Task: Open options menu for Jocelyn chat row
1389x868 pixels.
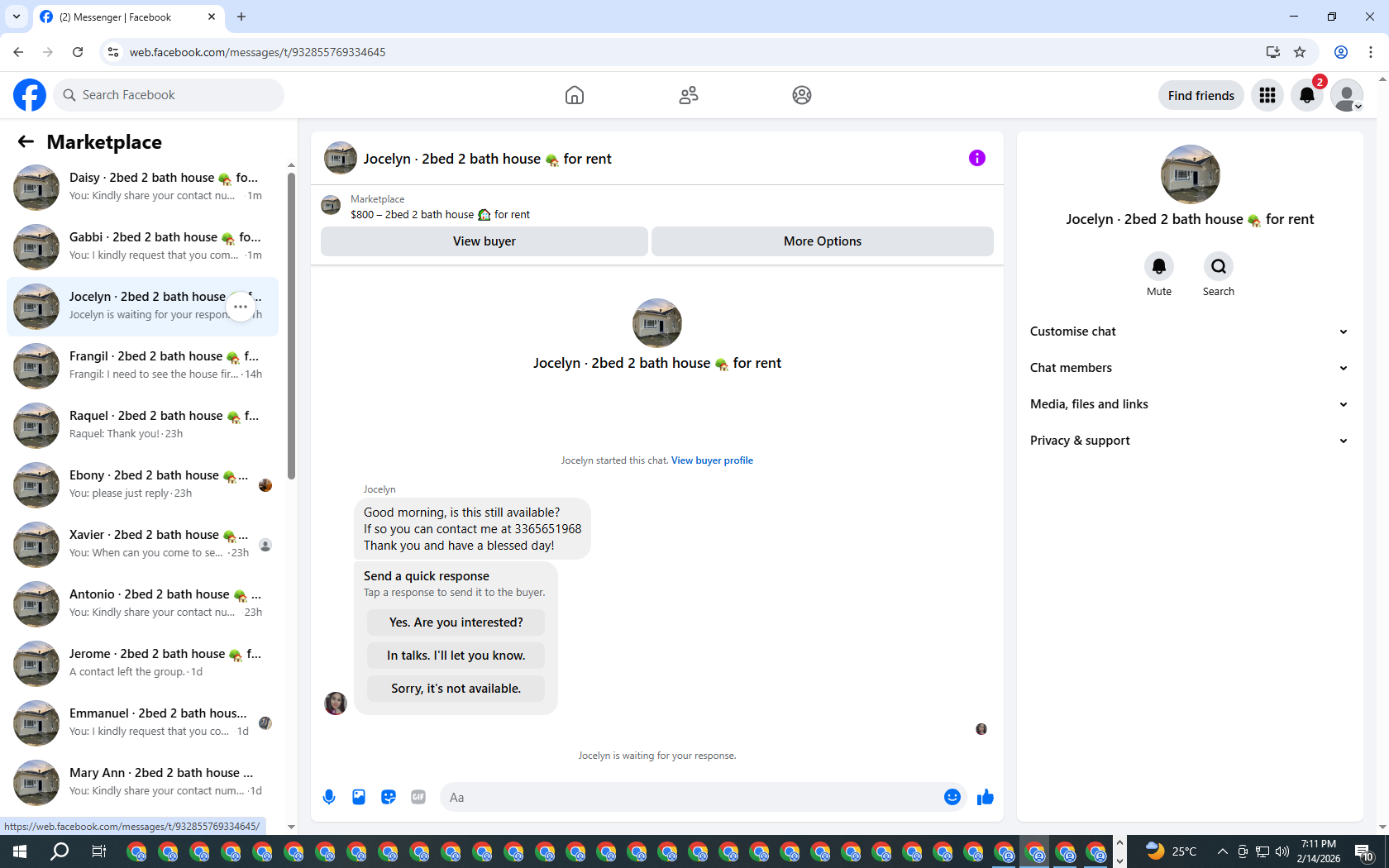Action: (x=241, y=307)
